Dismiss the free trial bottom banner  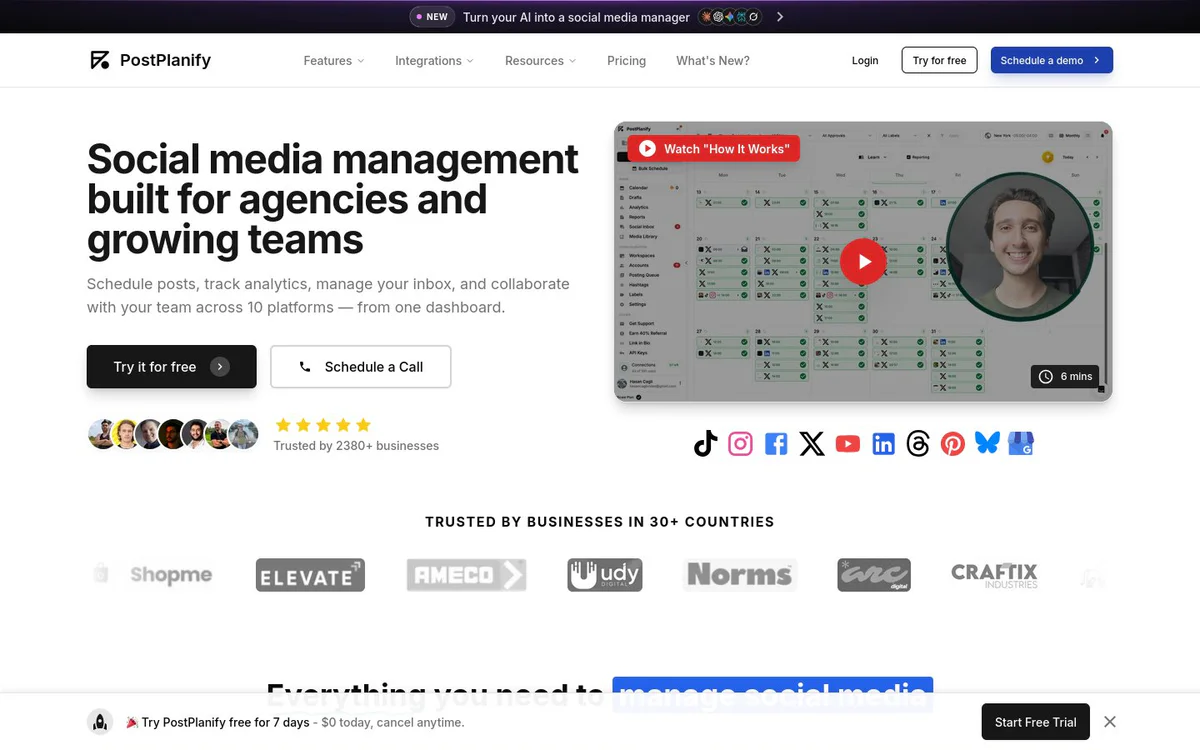(x=1110, y=722)
